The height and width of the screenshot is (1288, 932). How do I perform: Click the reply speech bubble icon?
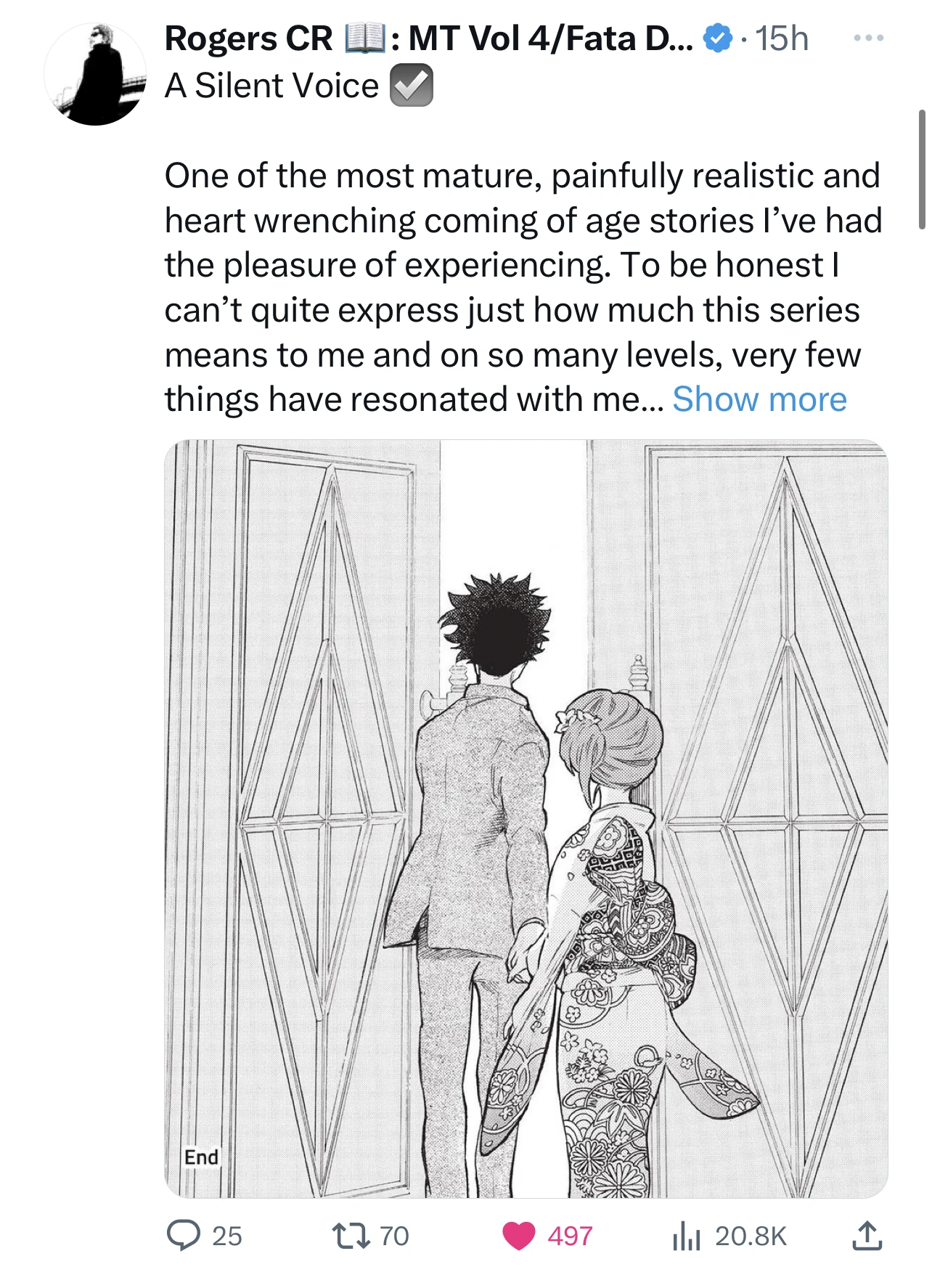(183, 1235)
